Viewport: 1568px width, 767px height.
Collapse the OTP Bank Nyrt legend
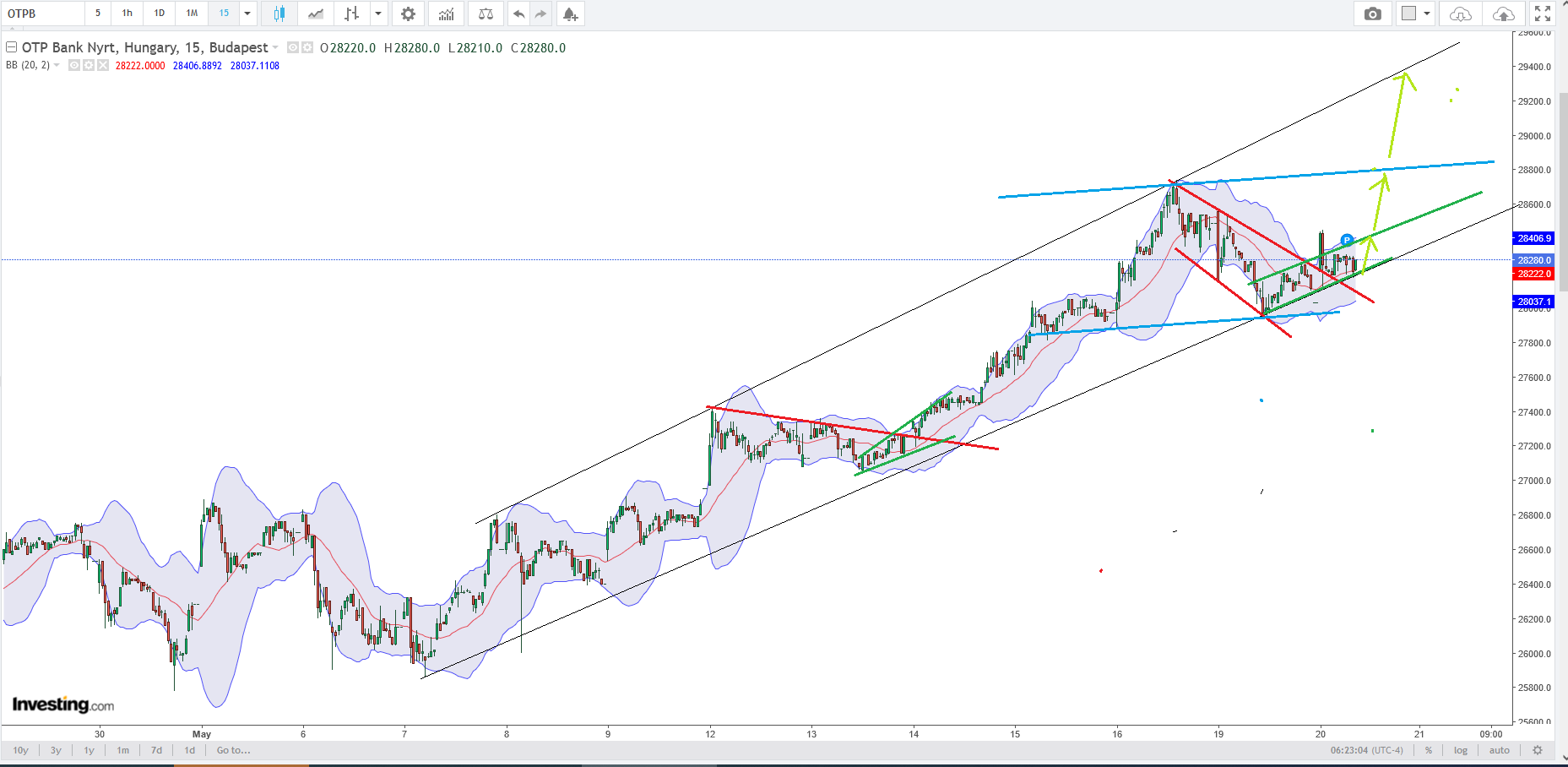[x=12, y=47]
